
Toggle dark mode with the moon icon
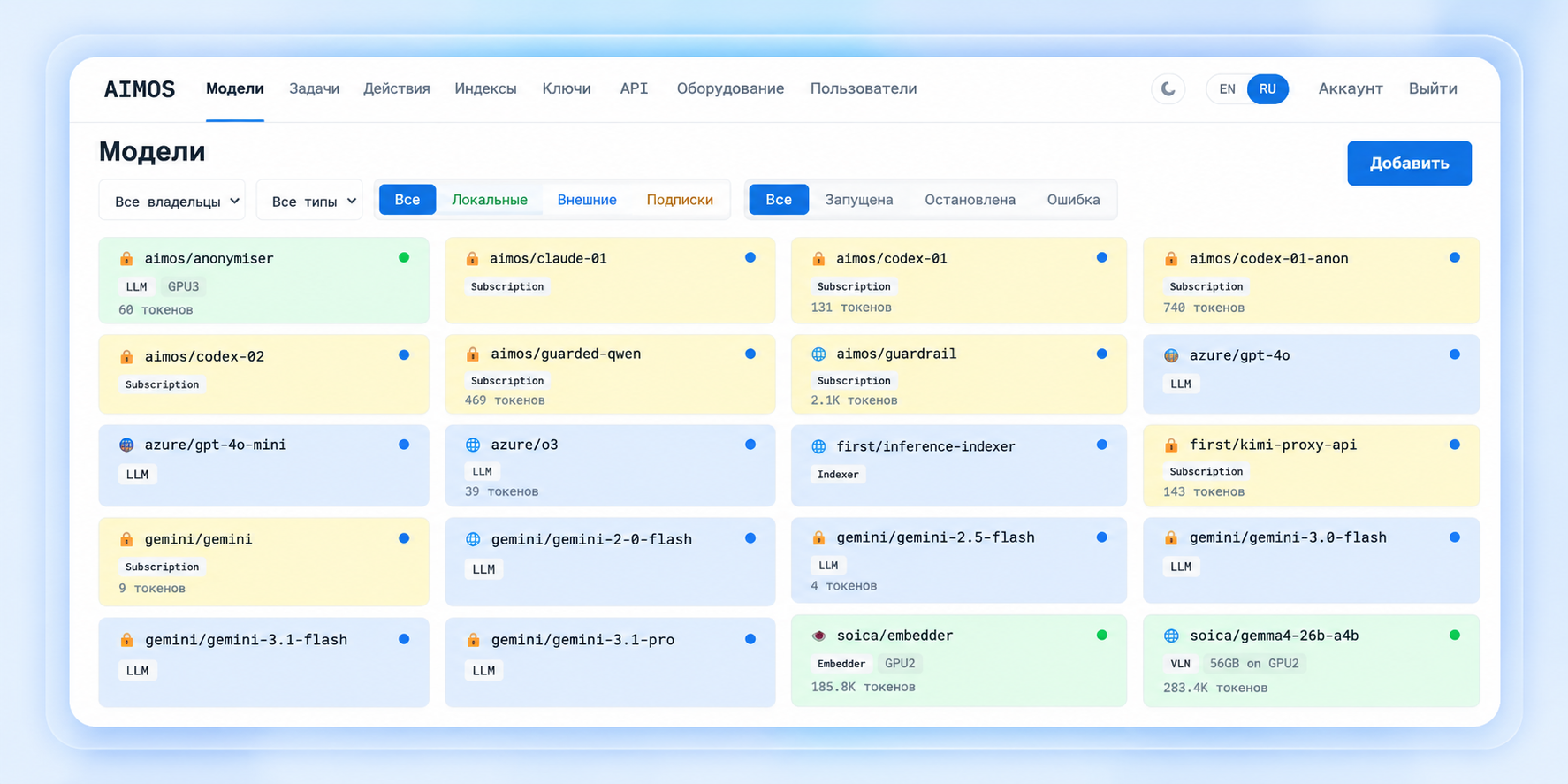pos(1168,88)
